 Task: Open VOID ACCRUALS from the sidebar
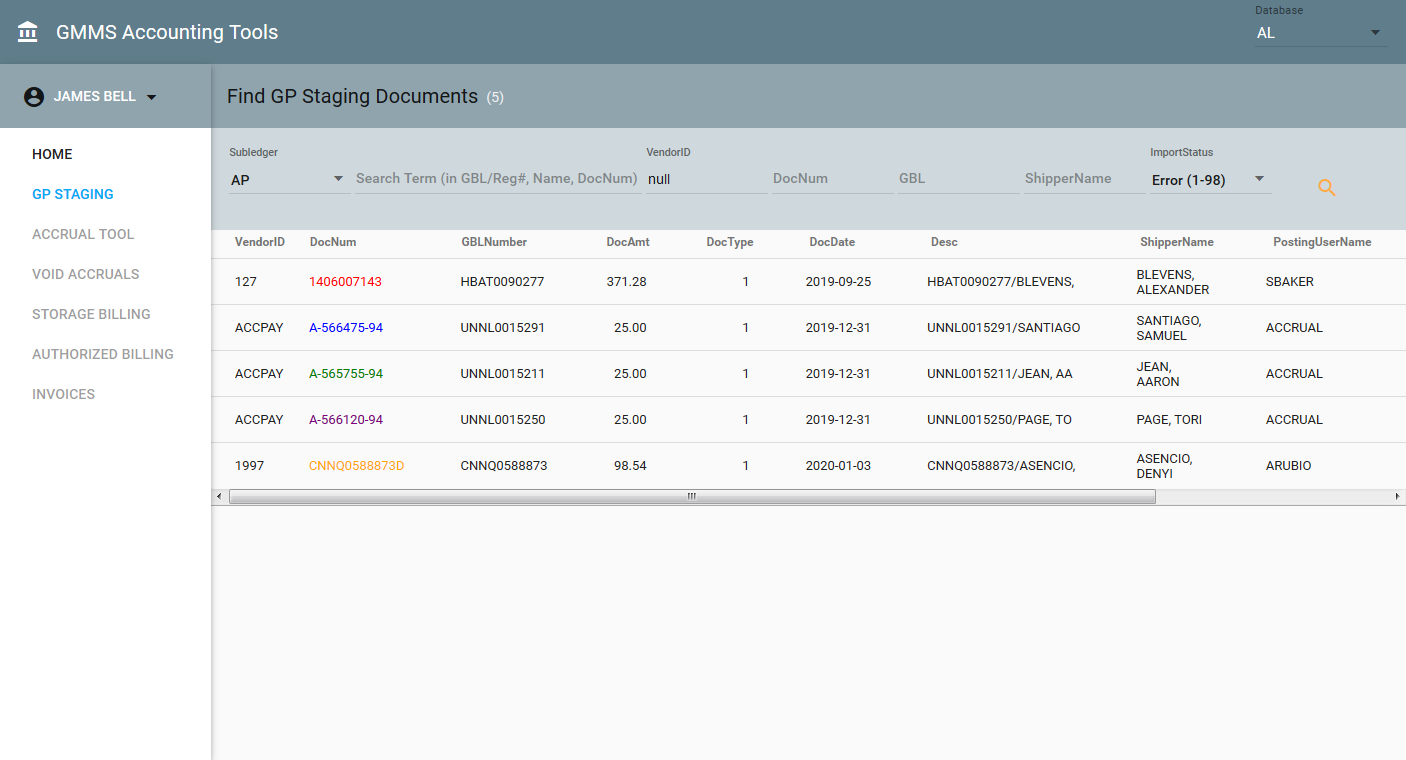(86, 274)
